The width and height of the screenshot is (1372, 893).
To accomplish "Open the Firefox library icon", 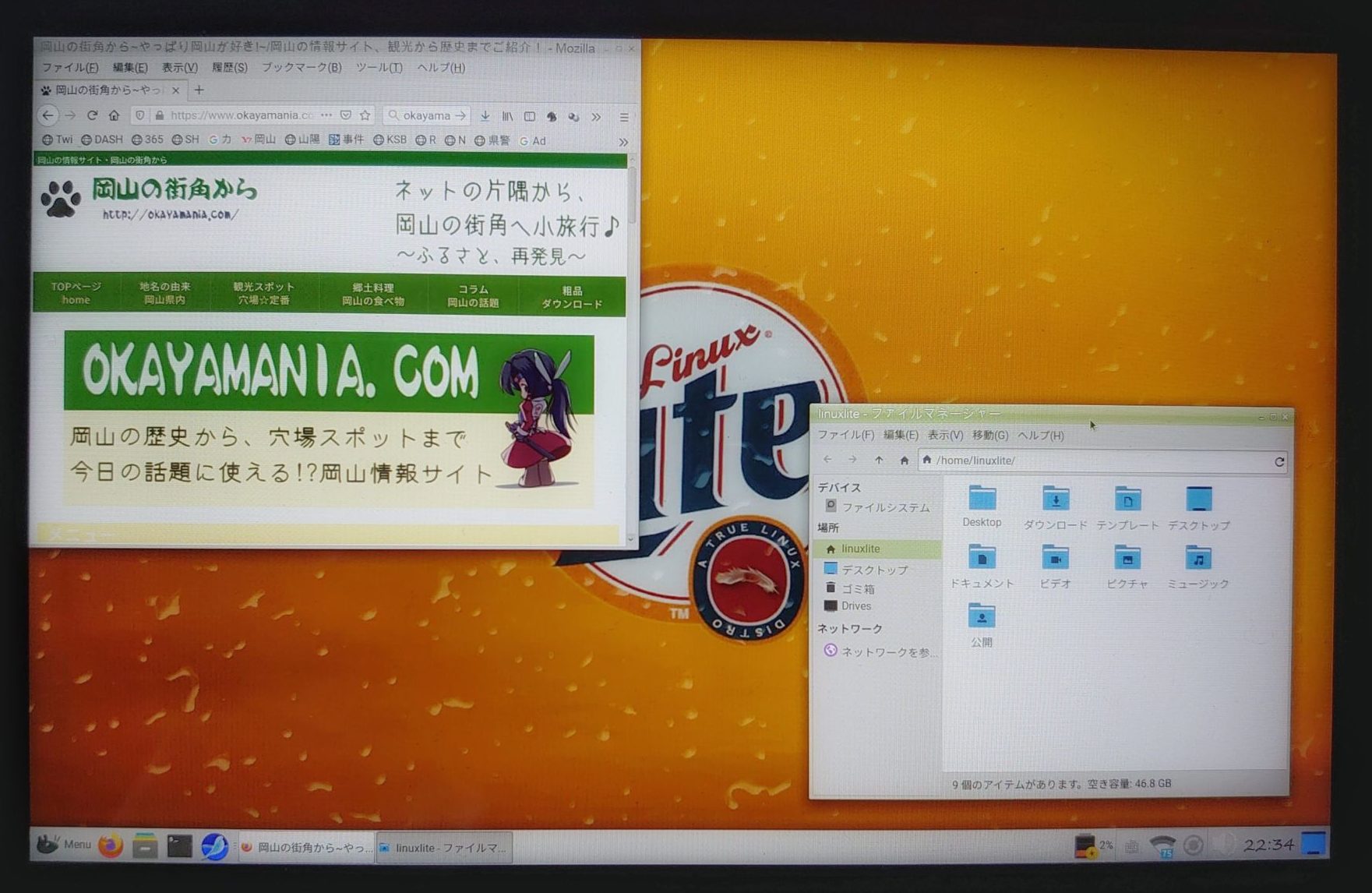I will (507, 116).
